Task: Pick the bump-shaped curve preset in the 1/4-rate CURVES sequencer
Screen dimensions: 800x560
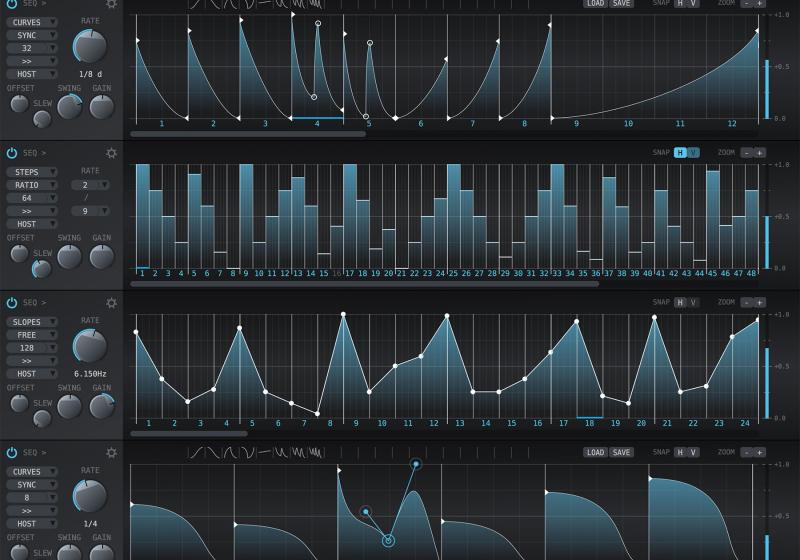Action: click(x=230, y=452)
